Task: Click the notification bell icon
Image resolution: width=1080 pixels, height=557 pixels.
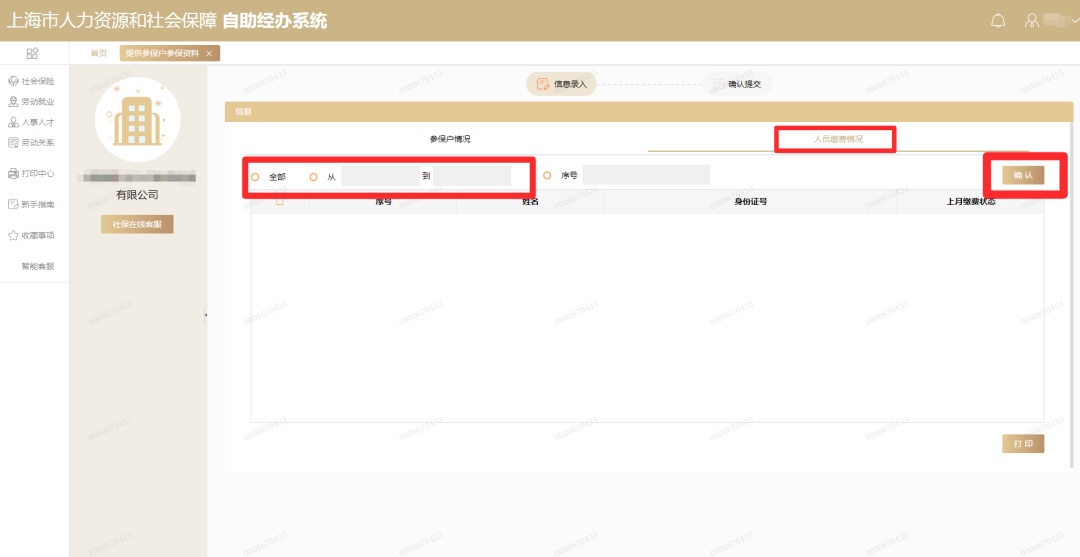Action: (x=997, y=21)
